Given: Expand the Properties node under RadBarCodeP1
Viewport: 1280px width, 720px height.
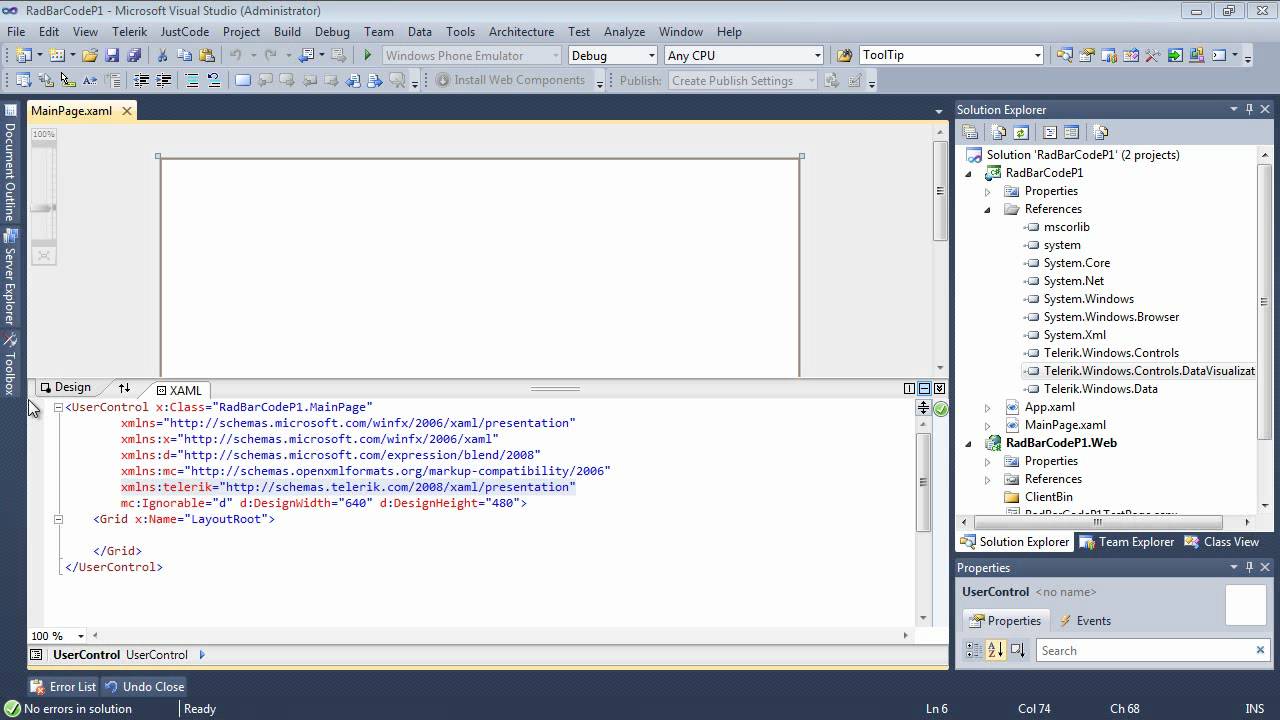Looking at the screenshot, I should coord(988,191).
